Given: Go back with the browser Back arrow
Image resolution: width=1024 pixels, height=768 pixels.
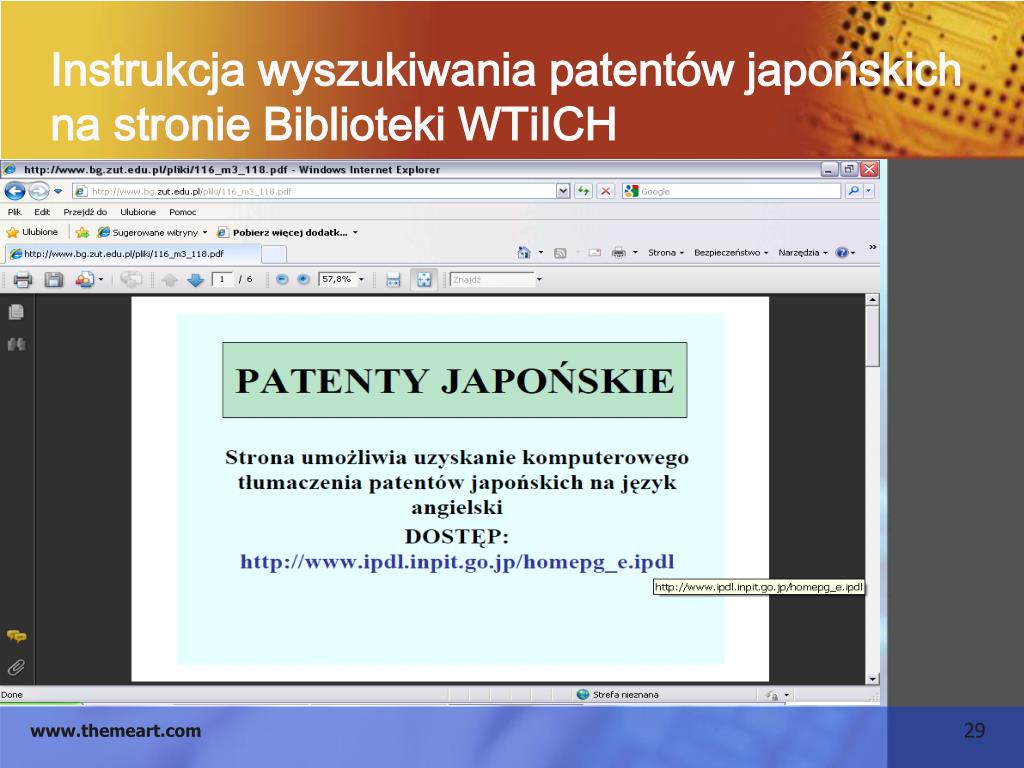Looking at the screenshot, I should coord(15,191).
